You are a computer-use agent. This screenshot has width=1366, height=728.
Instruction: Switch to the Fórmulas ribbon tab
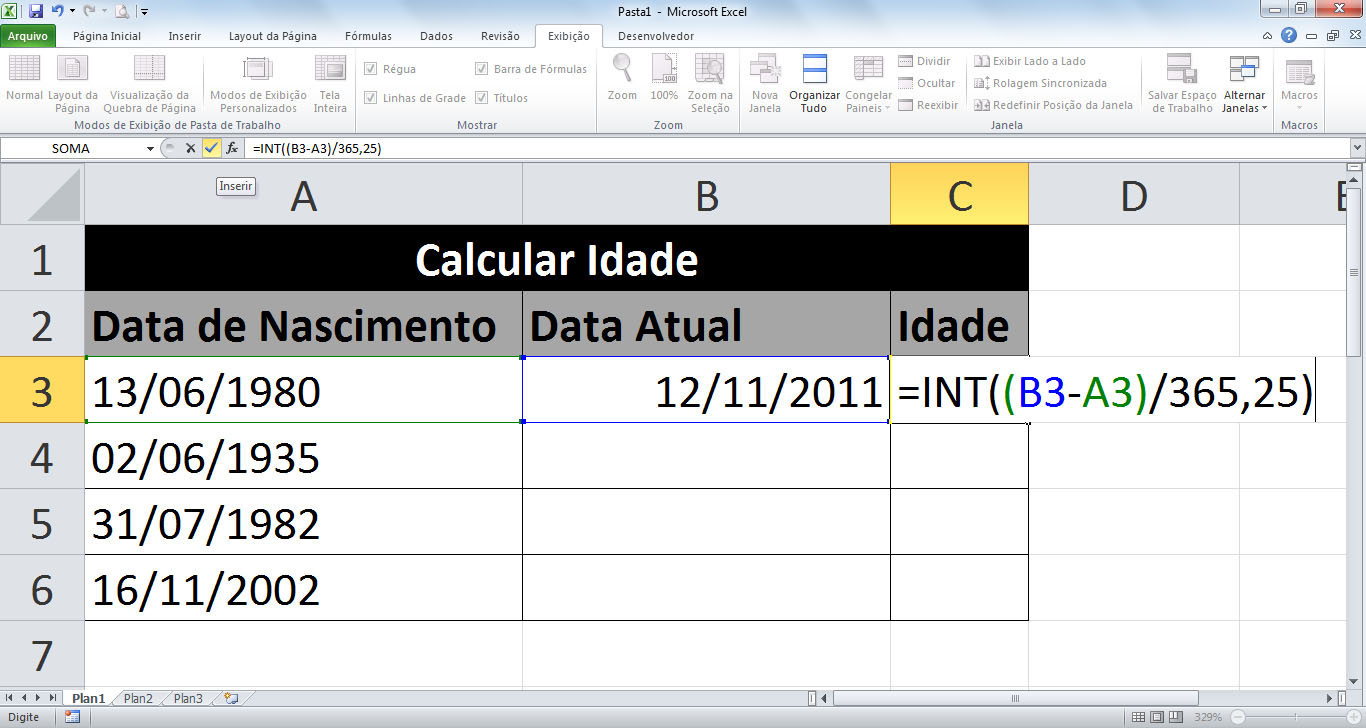coord(367,35)
